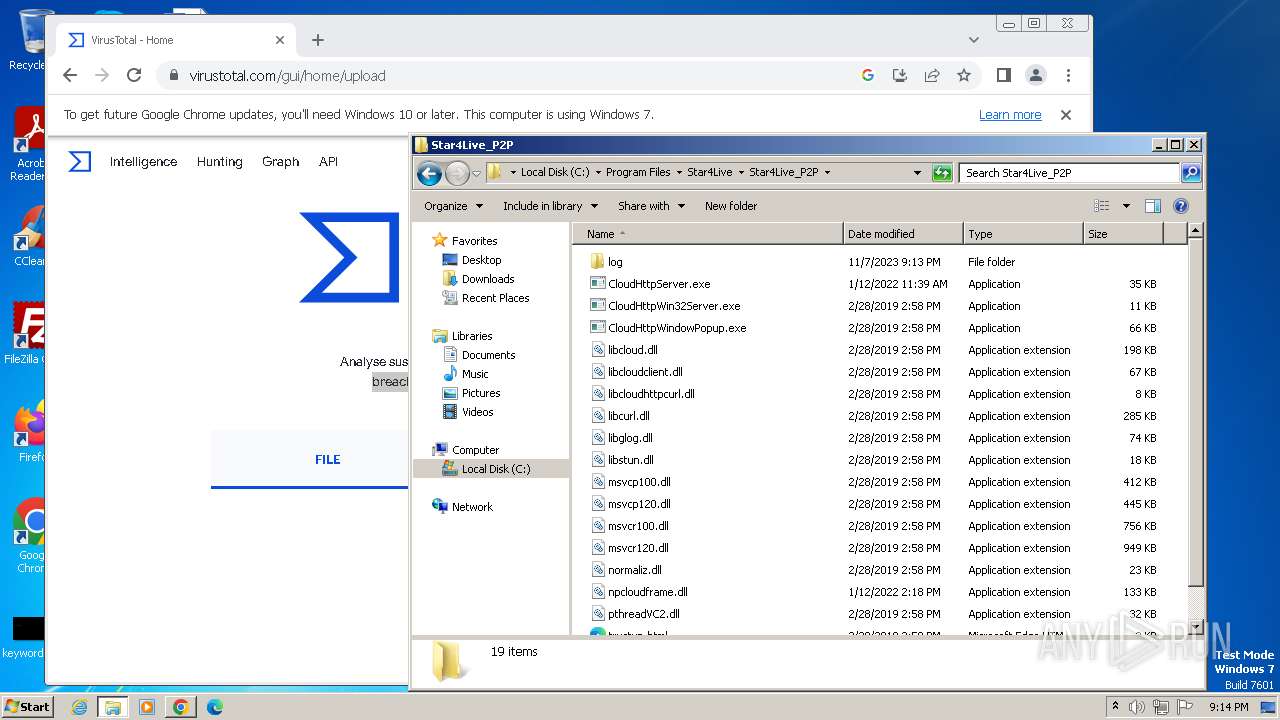
Task: Click the Explorer forward navigation arrow
Action: pos(457,173)
